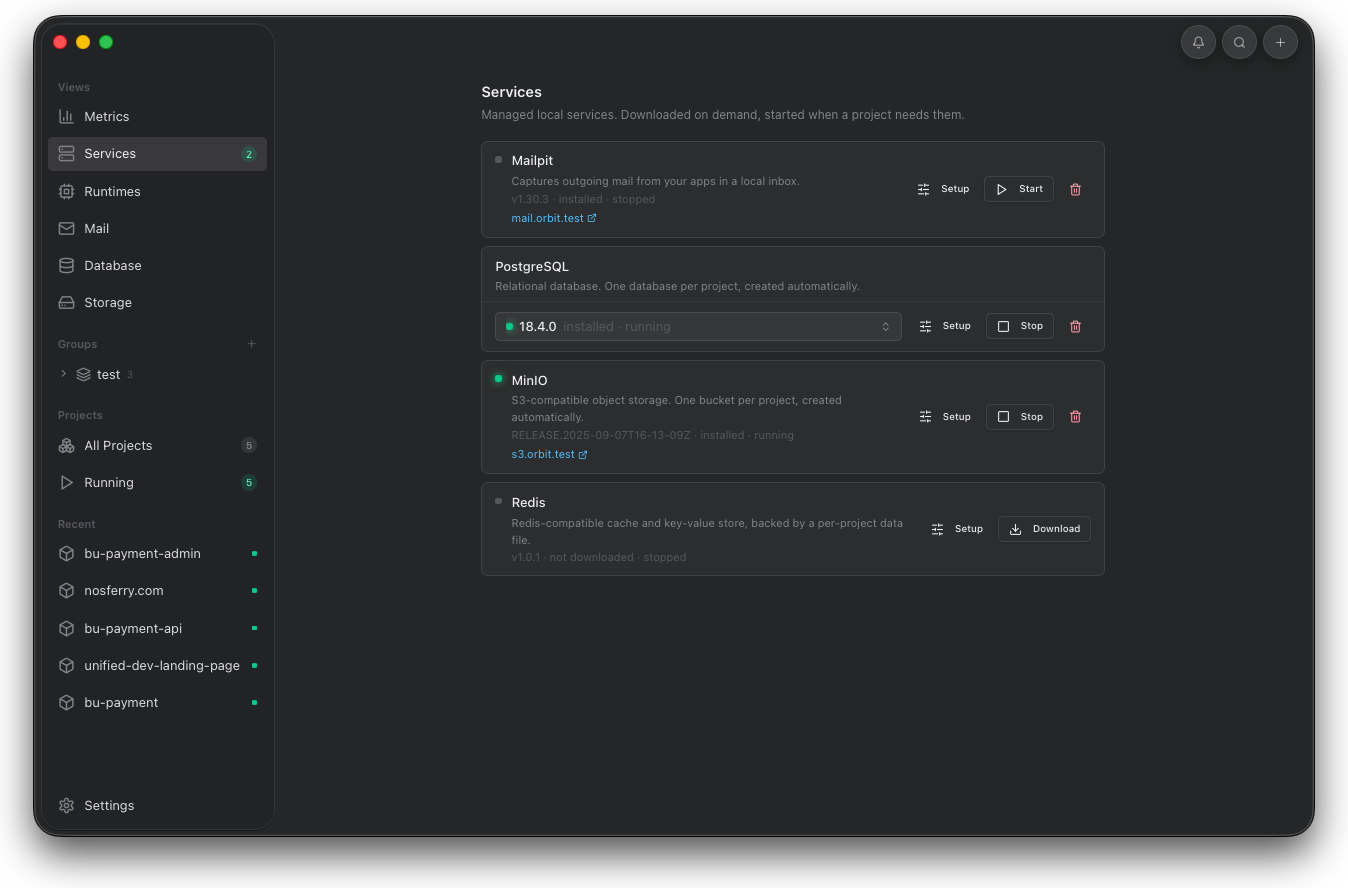Click the green status dot for bu-payment-api
This screenshot has height=888, width=1348.
(254, 628)
